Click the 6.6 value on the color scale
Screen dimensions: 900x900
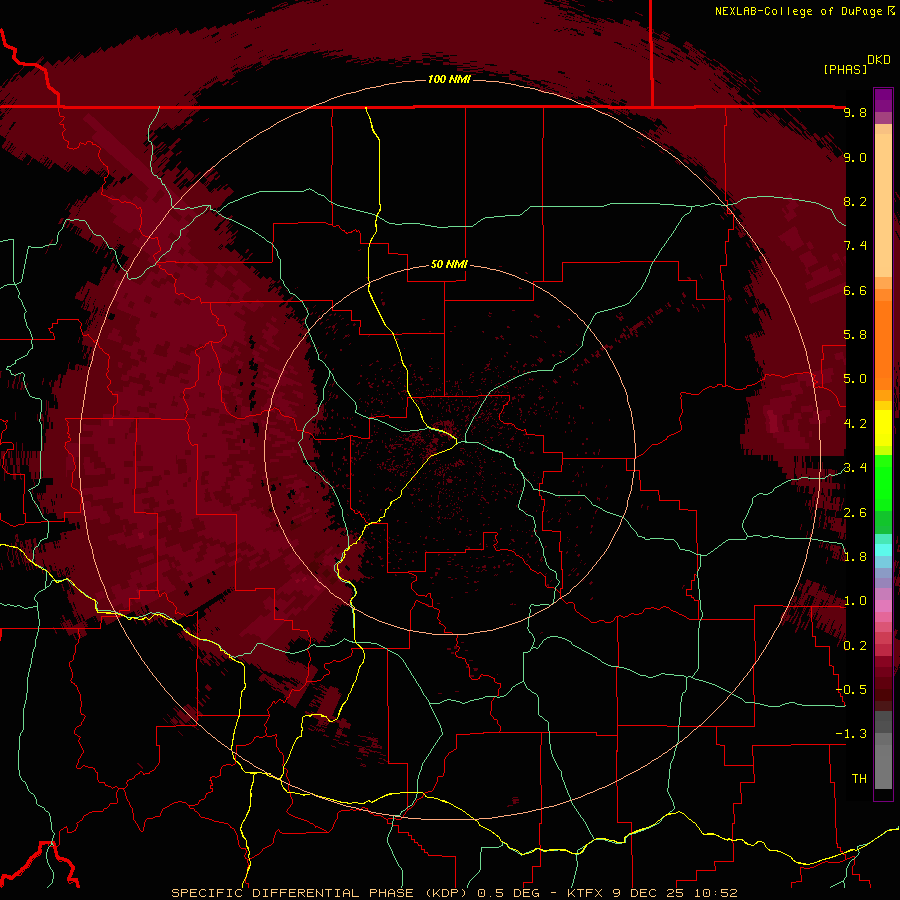click(855, 290)
